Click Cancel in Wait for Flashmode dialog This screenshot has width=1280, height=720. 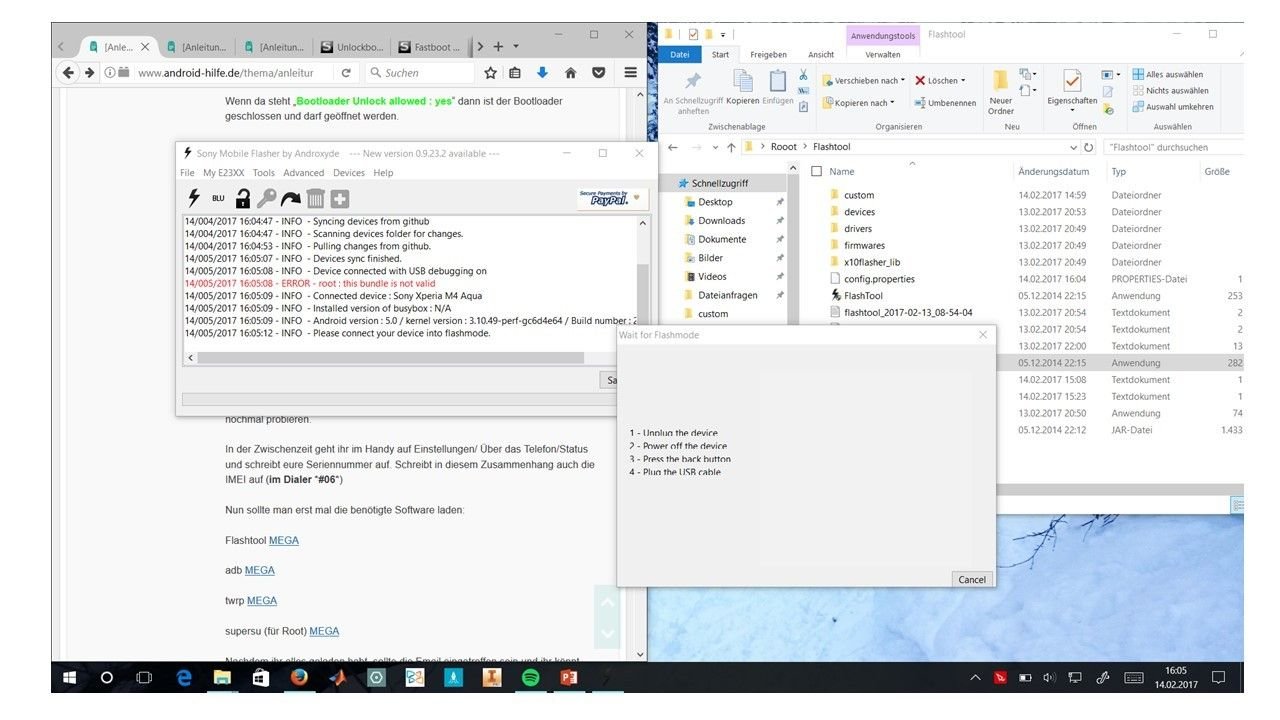coord(972,579)
